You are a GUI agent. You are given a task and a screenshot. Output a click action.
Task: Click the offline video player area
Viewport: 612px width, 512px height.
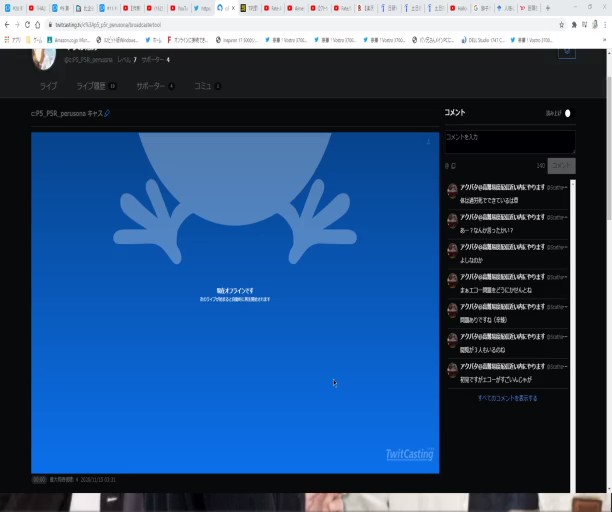(235, 303)
